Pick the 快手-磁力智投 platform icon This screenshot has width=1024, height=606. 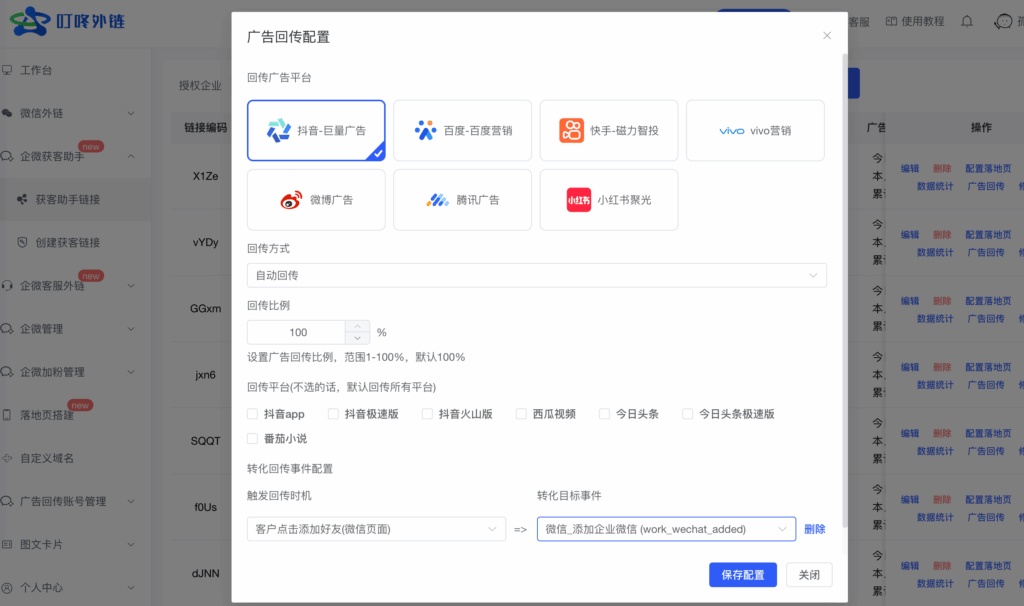click(x=572, y=130)
